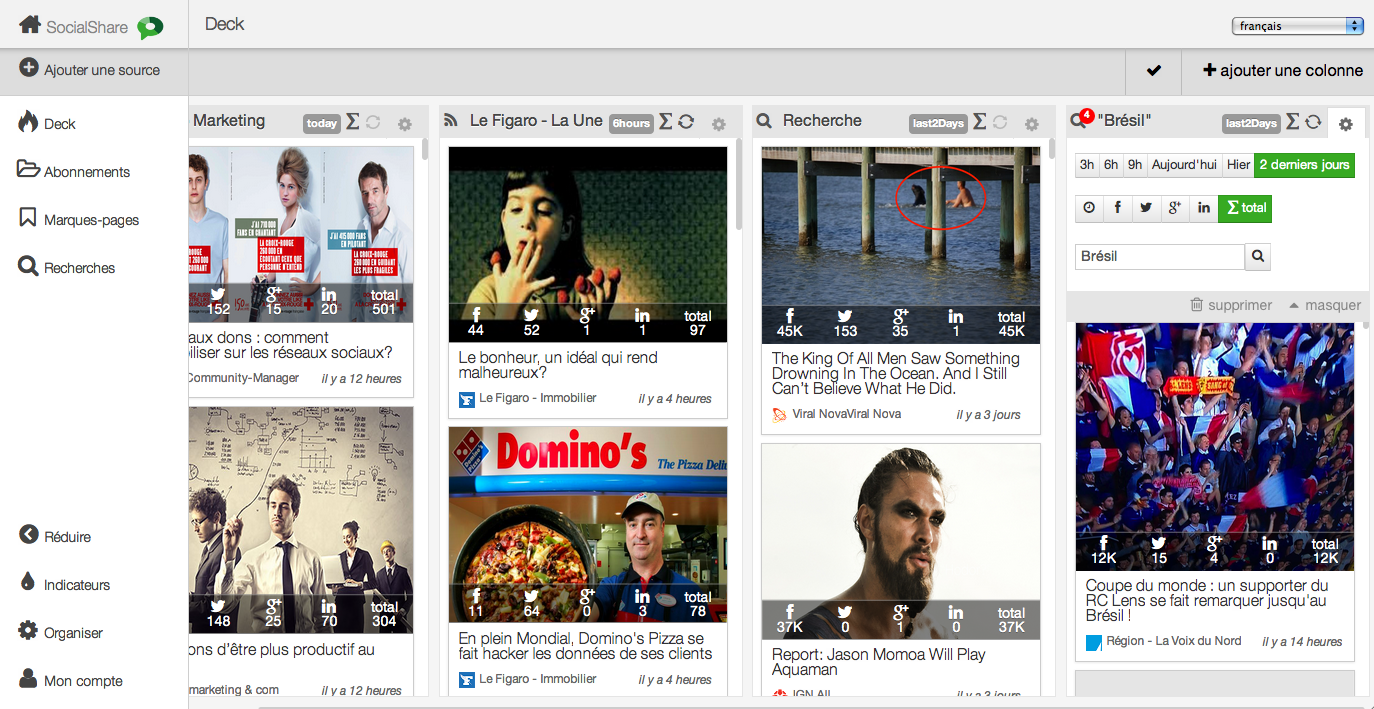Refresh the "Brésil" column
Image resolution: width=1374 pixels, height=709 pixels.
coord(1313,122)
